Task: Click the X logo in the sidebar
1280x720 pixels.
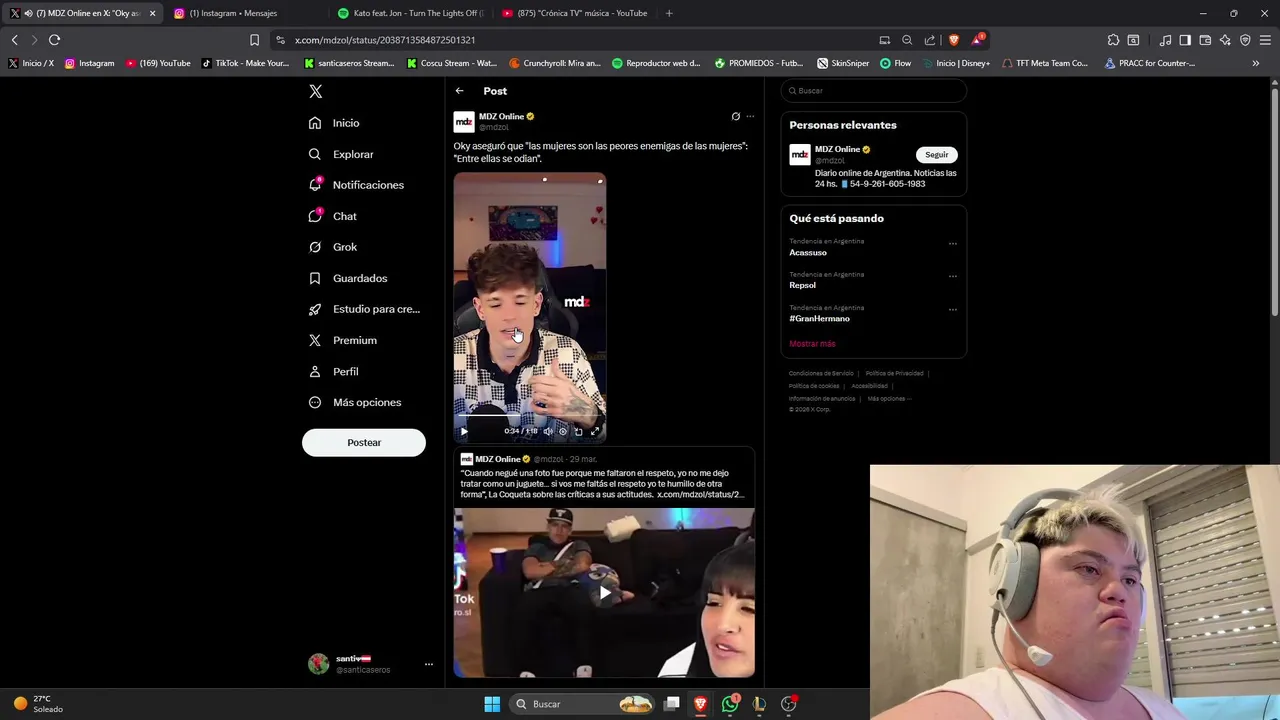Action: 315,91
